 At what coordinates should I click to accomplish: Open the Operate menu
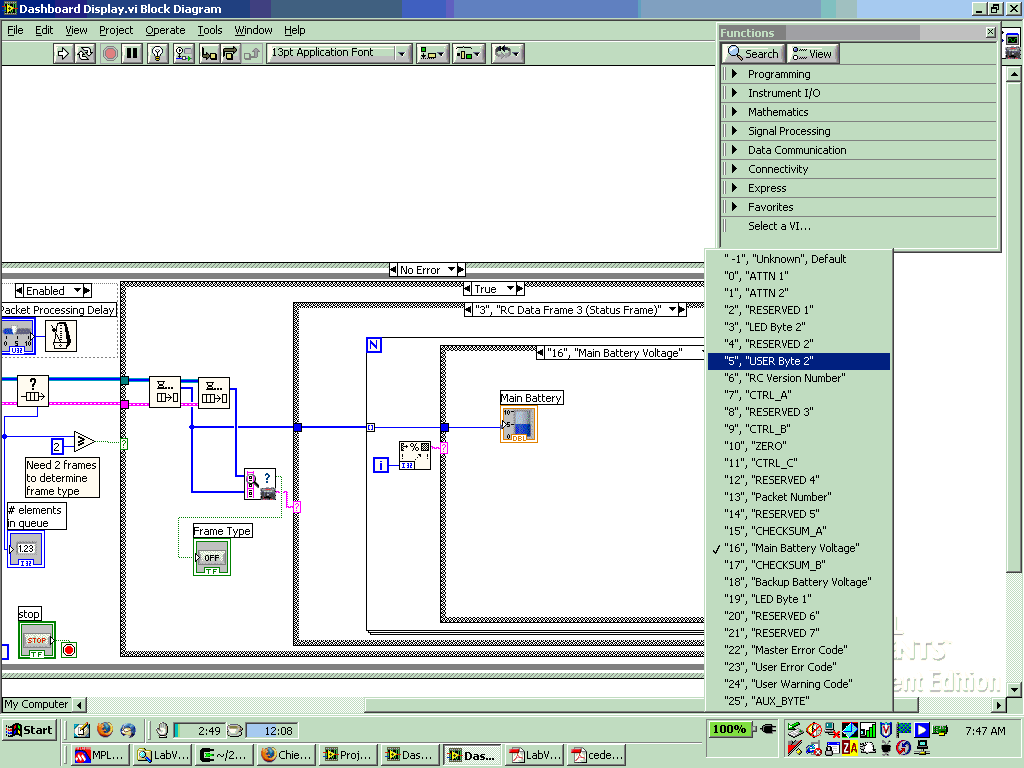click(x=165, y=30)
